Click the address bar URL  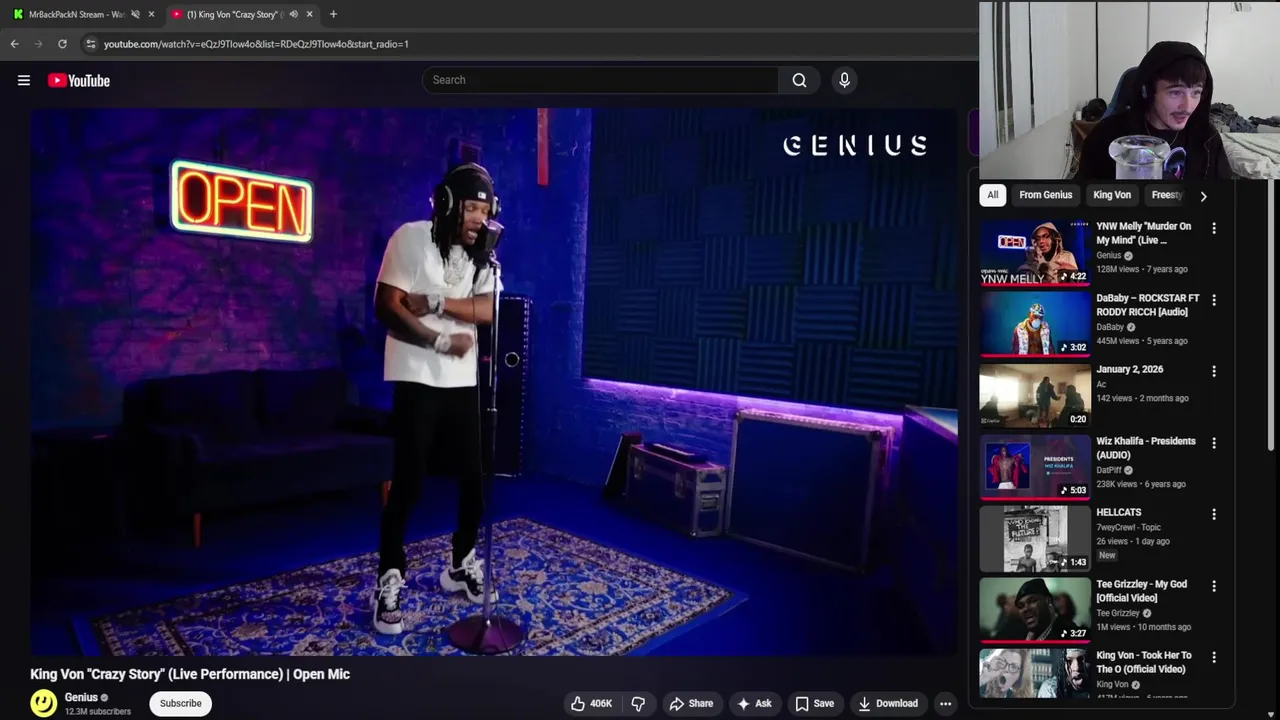pyautogui.click(x=256, y=44)
